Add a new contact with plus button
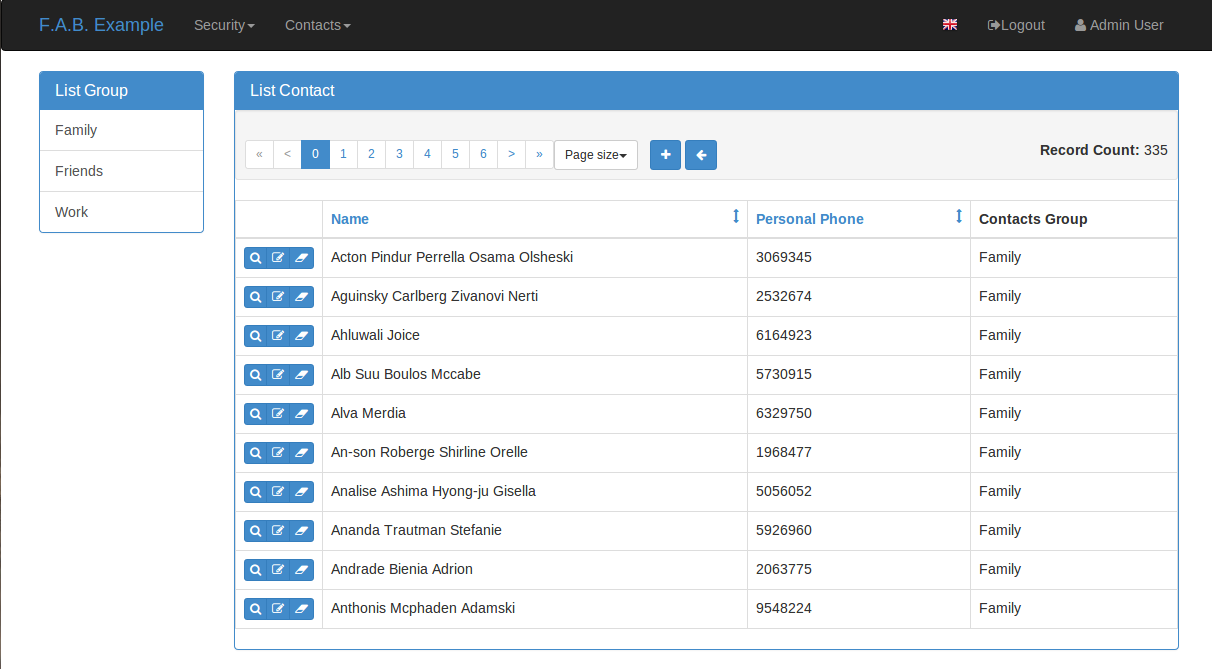The height and width of the screenshot is (669, 1212). [x=665, y=155]
